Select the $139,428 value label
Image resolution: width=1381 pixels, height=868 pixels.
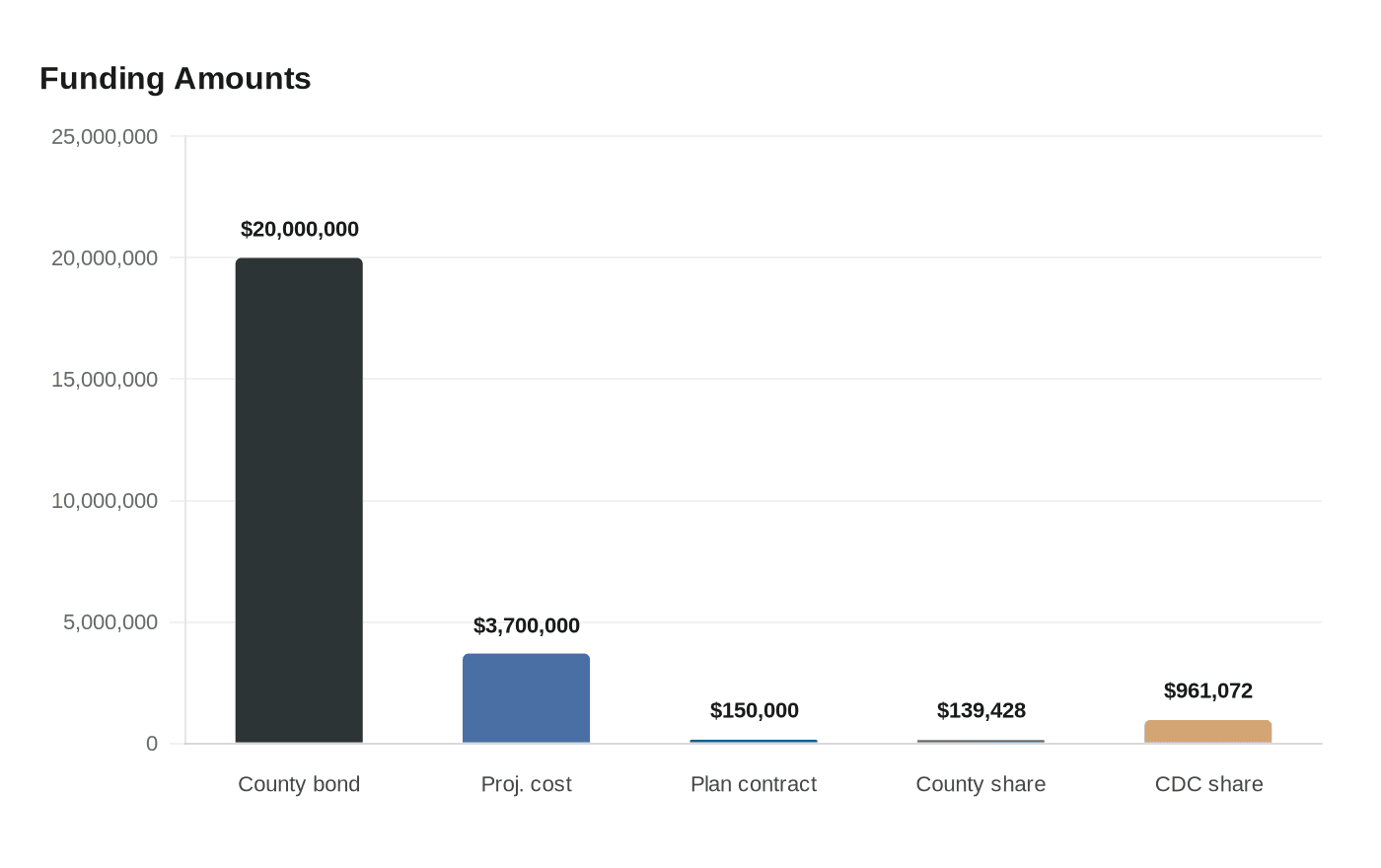click(981, 710)
